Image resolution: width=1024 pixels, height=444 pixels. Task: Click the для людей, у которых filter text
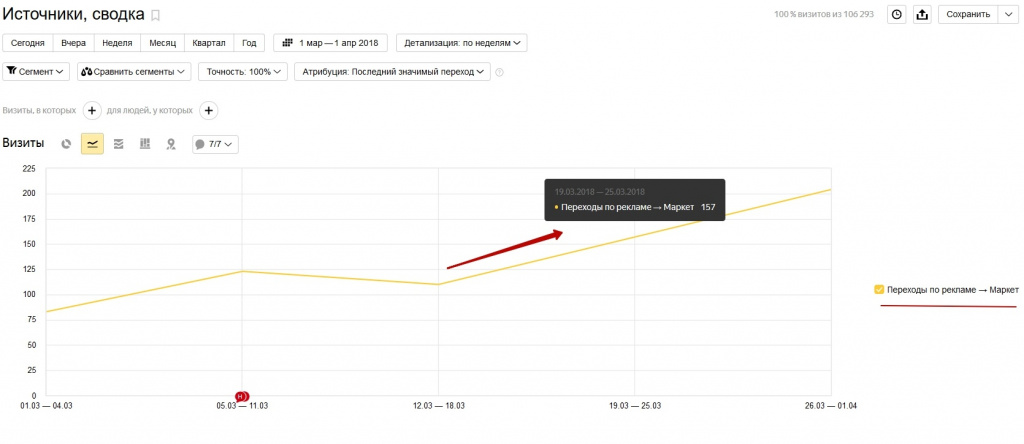point(150,110)
